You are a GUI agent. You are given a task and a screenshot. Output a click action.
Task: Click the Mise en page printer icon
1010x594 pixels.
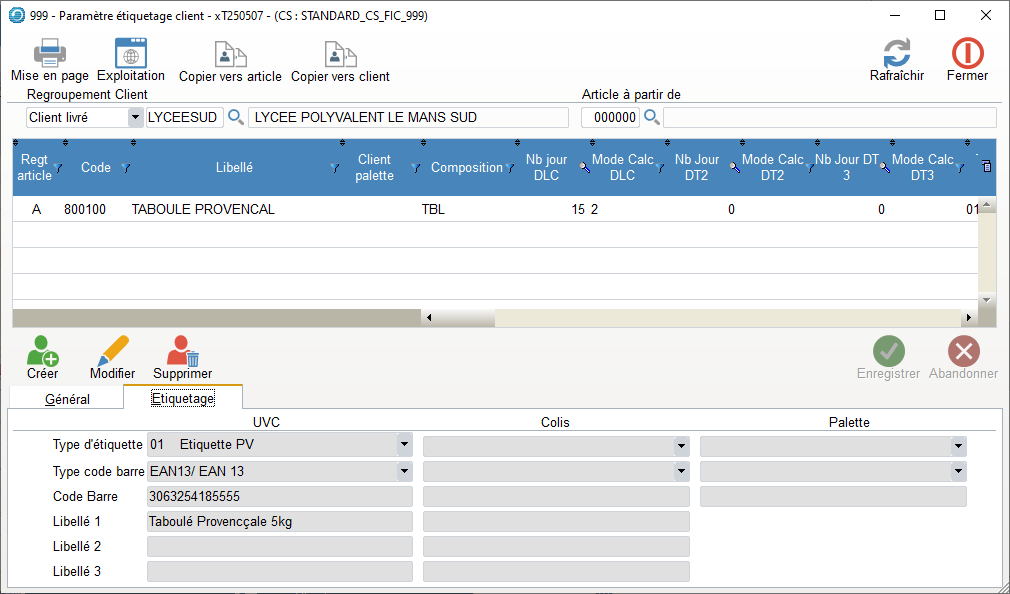point(50,53)
